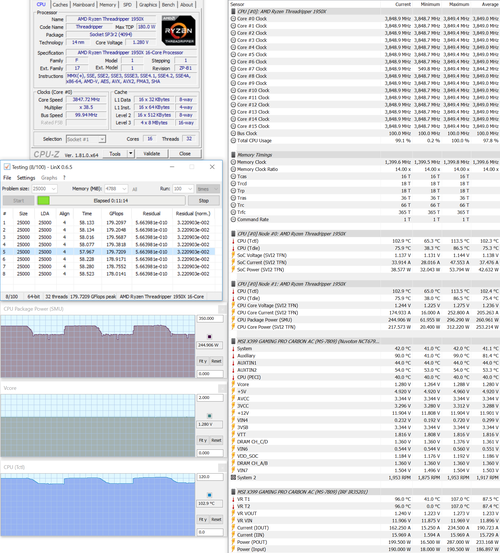The width and height of the screenshot is (500, 553).
Task: Switch to the Mainboard tab in CPU-Z
Action: (84, 5)
